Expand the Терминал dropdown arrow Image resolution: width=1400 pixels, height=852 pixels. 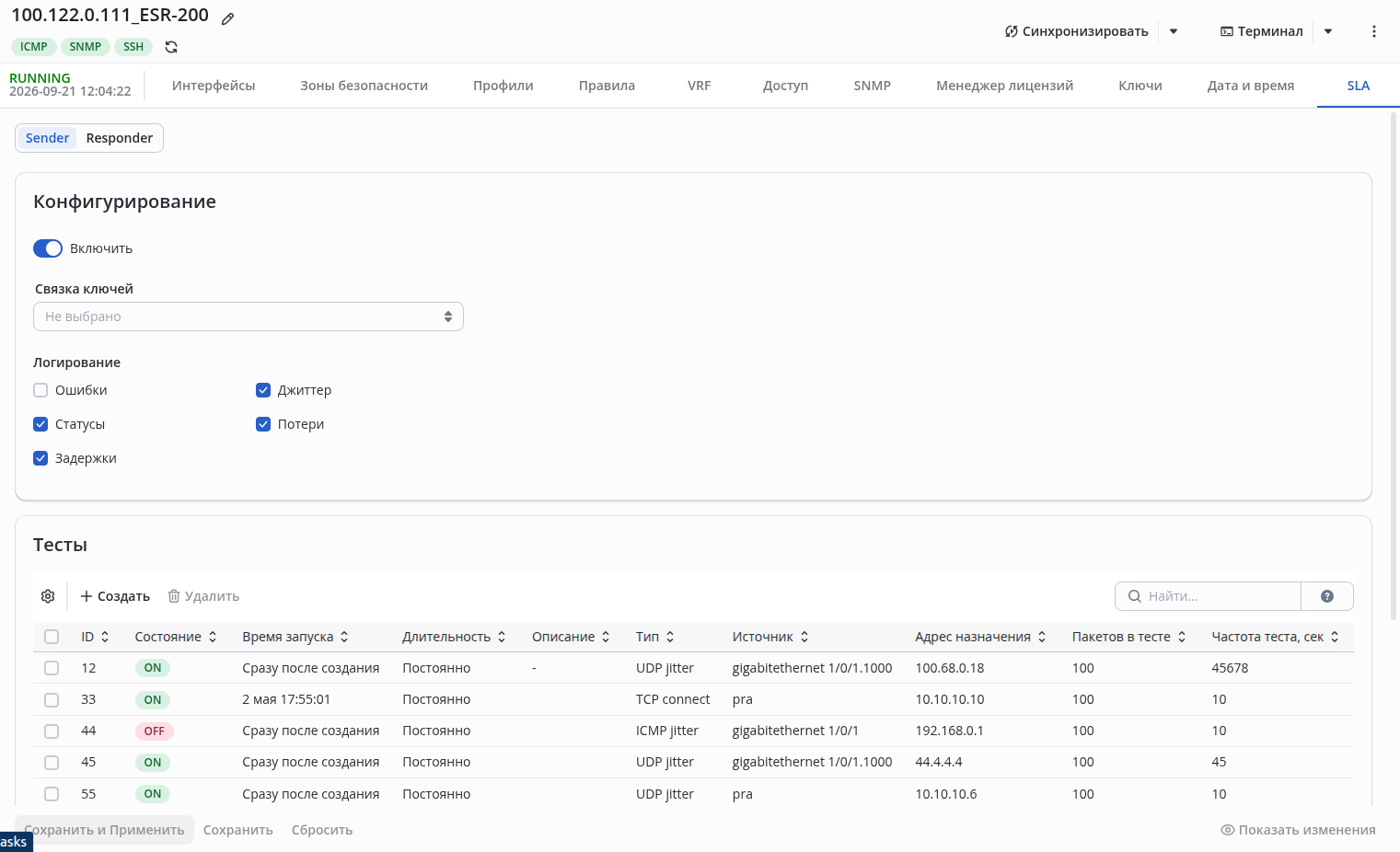pos(1328,31)
